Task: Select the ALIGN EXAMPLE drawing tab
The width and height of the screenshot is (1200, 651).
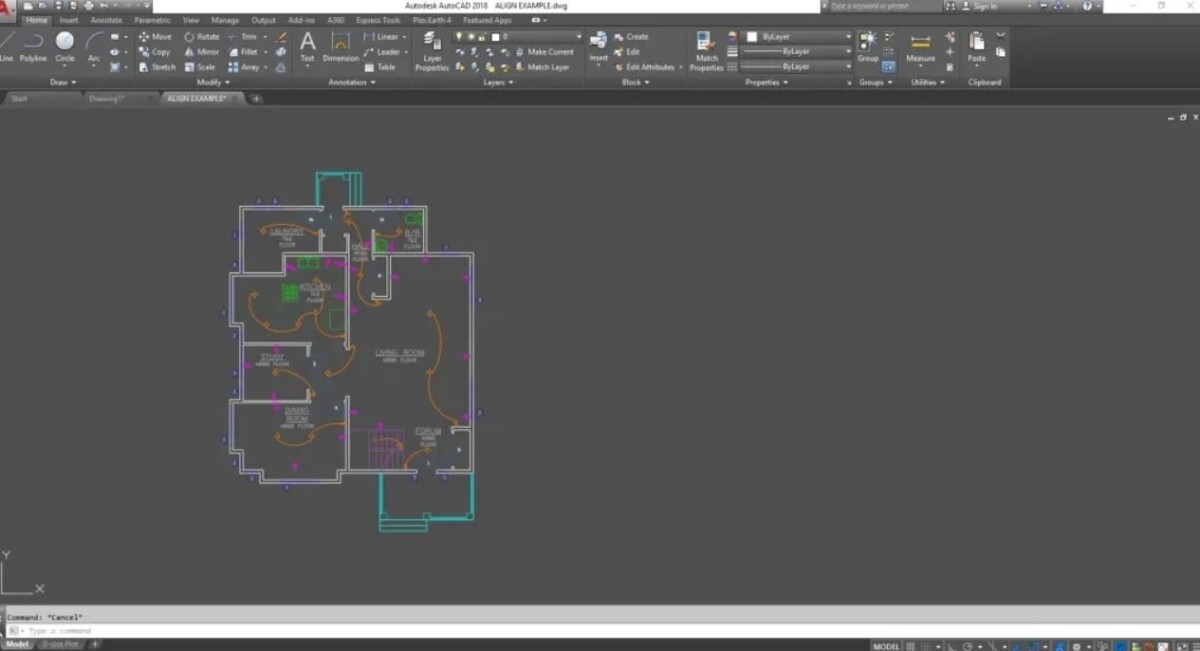Action: pos(200,98)
